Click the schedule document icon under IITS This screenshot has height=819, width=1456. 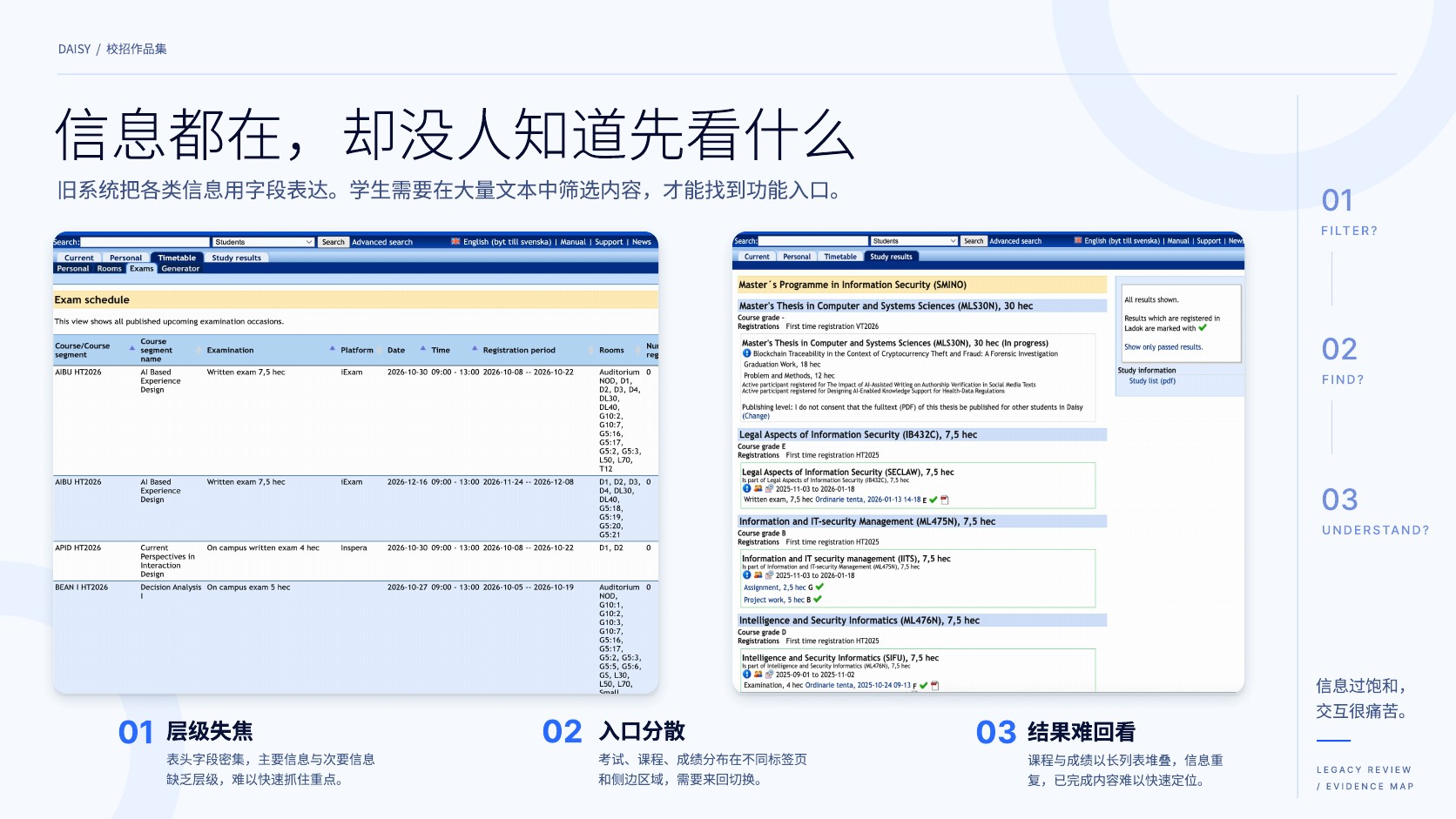769,574
